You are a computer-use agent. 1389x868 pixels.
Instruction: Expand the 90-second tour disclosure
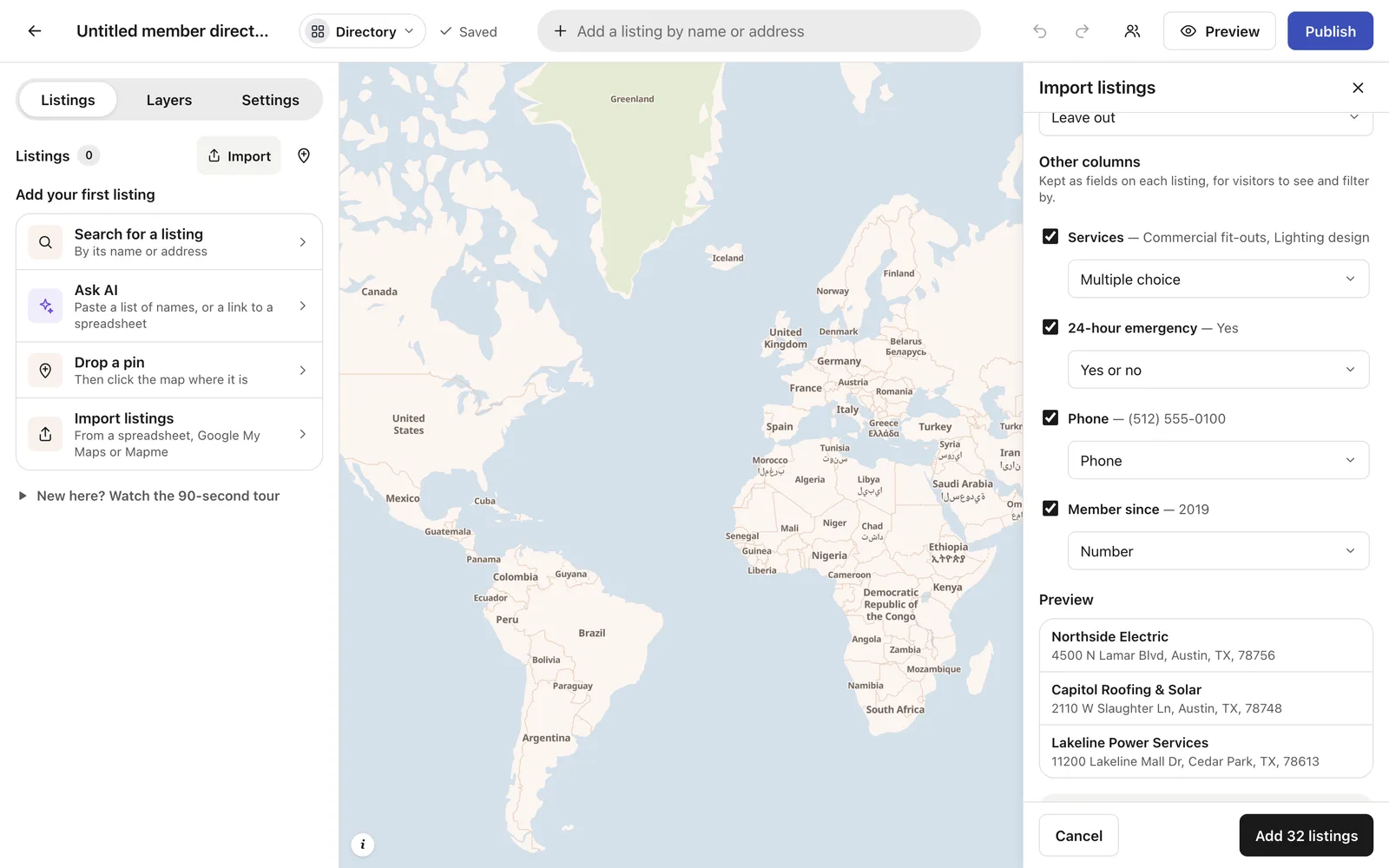click(148, 496)
